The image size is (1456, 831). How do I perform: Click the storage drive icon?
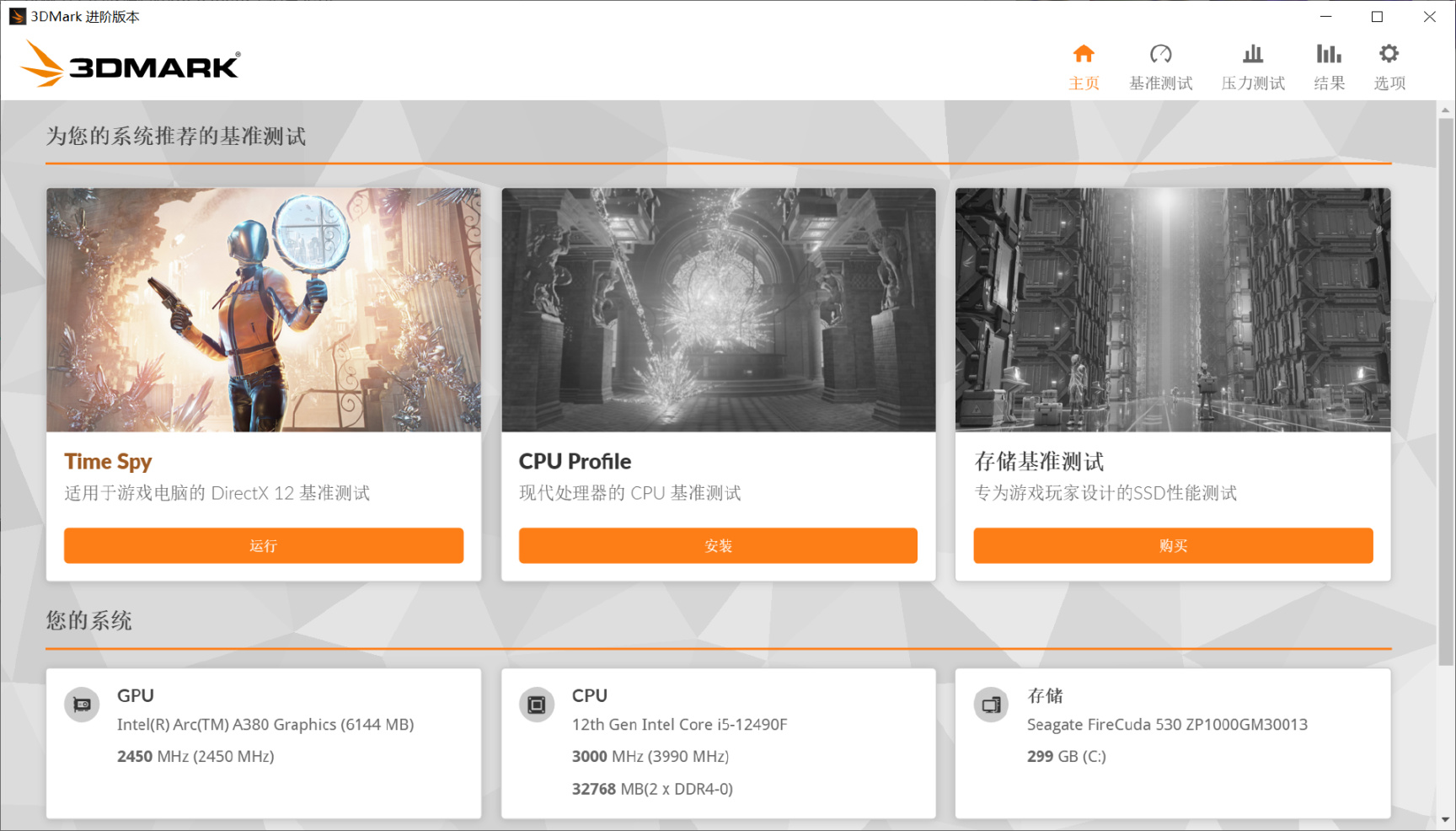point(991,705)
